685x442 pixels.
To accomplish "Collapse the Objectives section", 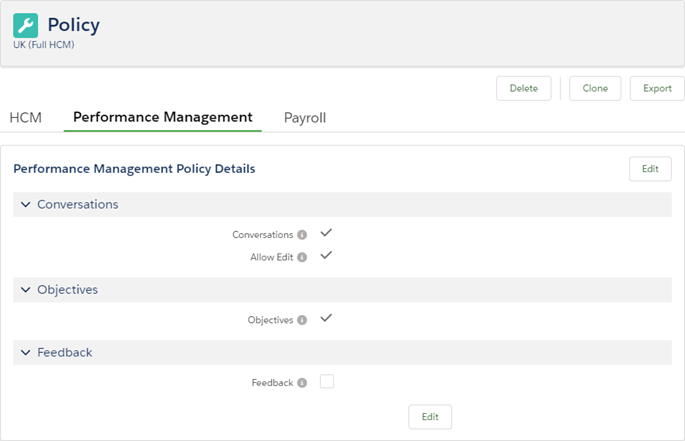I will tap(25, 290).
